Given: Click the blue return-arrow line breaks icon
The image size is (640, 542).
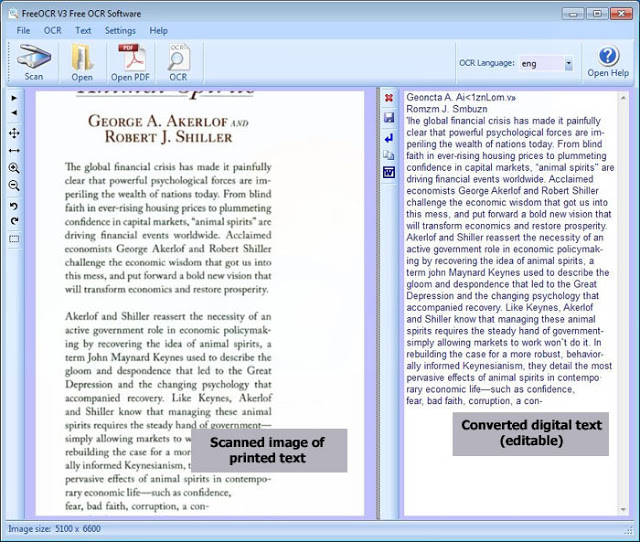Looking at the screenshot, I should pos(389,138).
